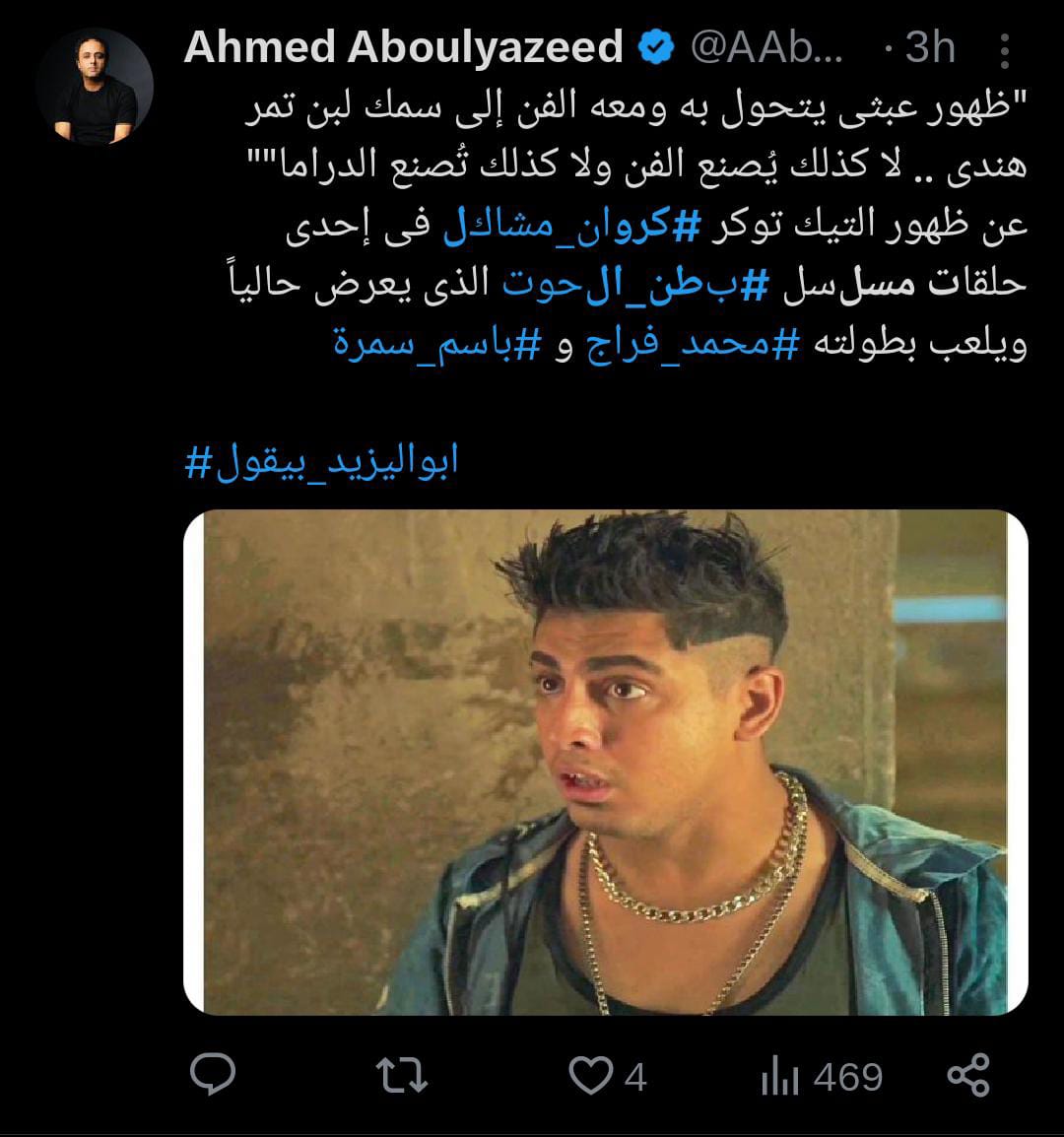Share the tweet via share icon
Screen dimensions: 1064x1137
(x=969, y=1075)
